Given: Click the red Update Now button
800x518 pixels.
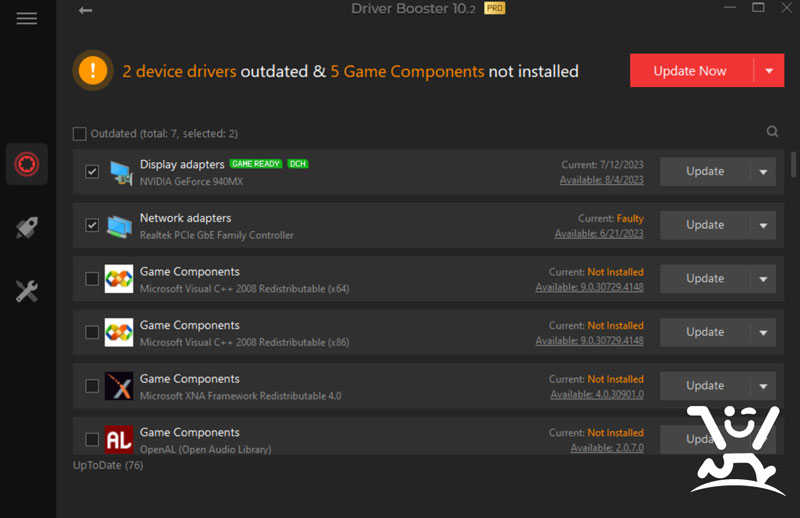Looking at the screenshot, I should (x=691, y=70).
